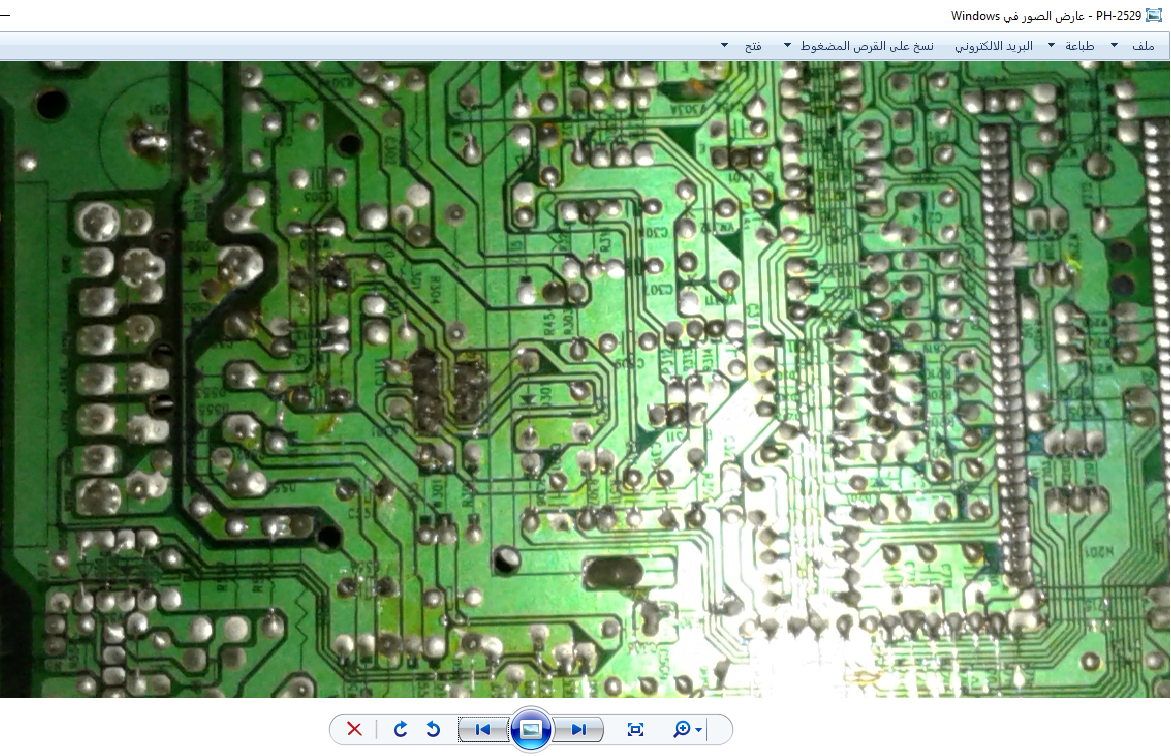This screenshot has height=756, width=1171.
Task: Expand the arrow next to نسخ على القرص المضغوط
Action: click(x=787, y=46)
